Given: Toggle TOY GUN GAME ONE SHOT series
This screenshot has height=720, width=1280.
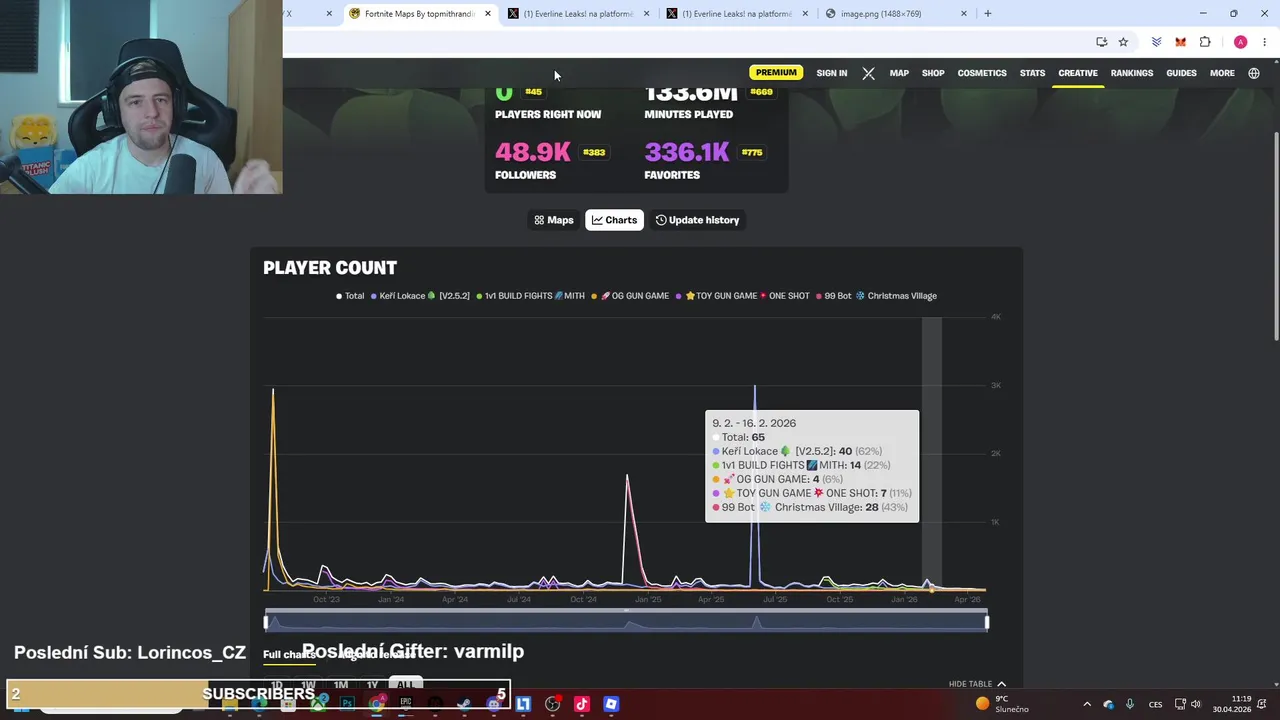Looking at the screenshot, I should click(x=743, y=296).
